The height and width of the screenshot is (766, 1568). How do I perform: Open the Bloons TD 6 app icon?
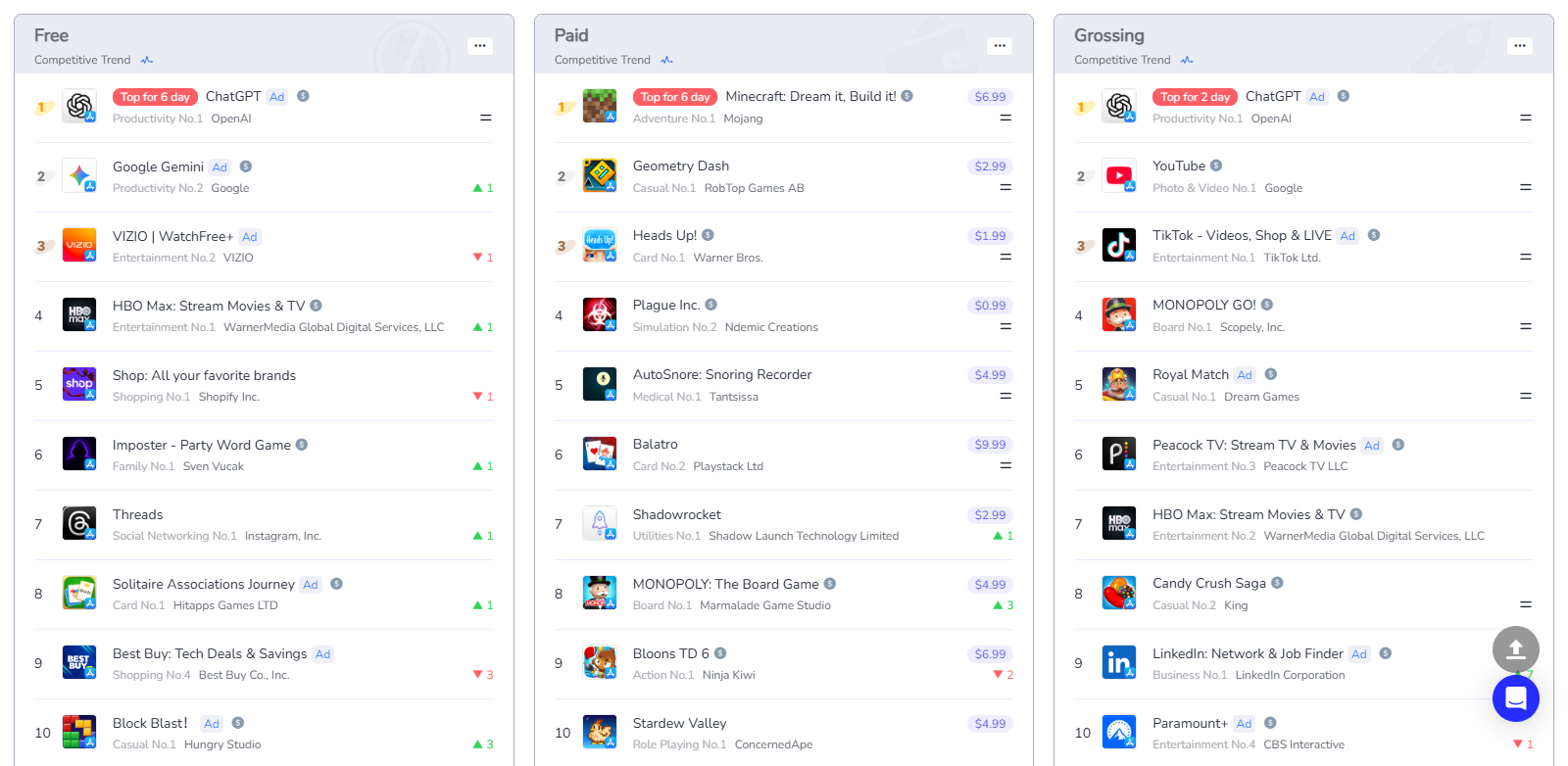tap(600, 662)
